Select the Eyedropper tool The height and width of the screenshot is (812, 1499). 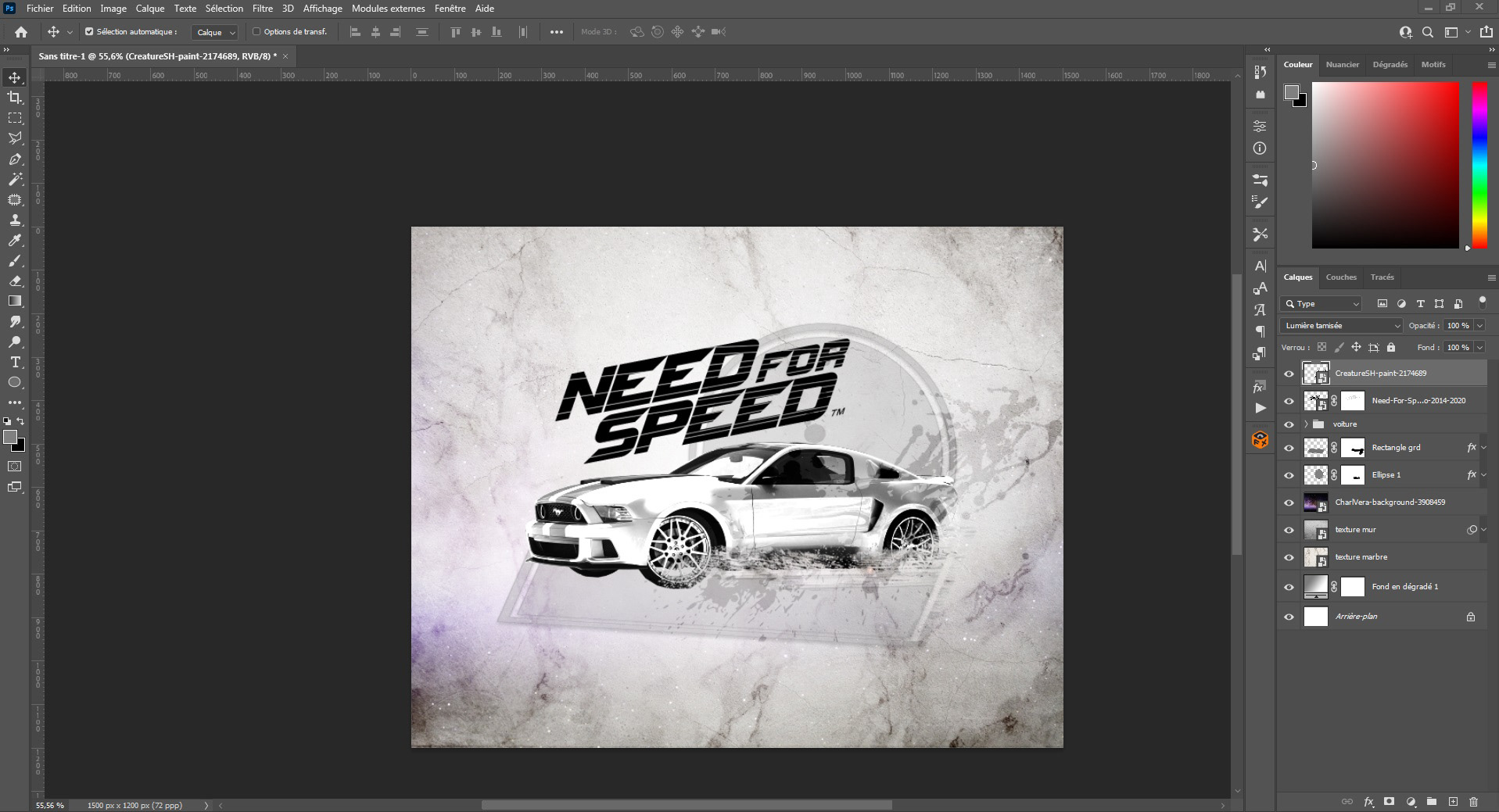coord(15,241)
